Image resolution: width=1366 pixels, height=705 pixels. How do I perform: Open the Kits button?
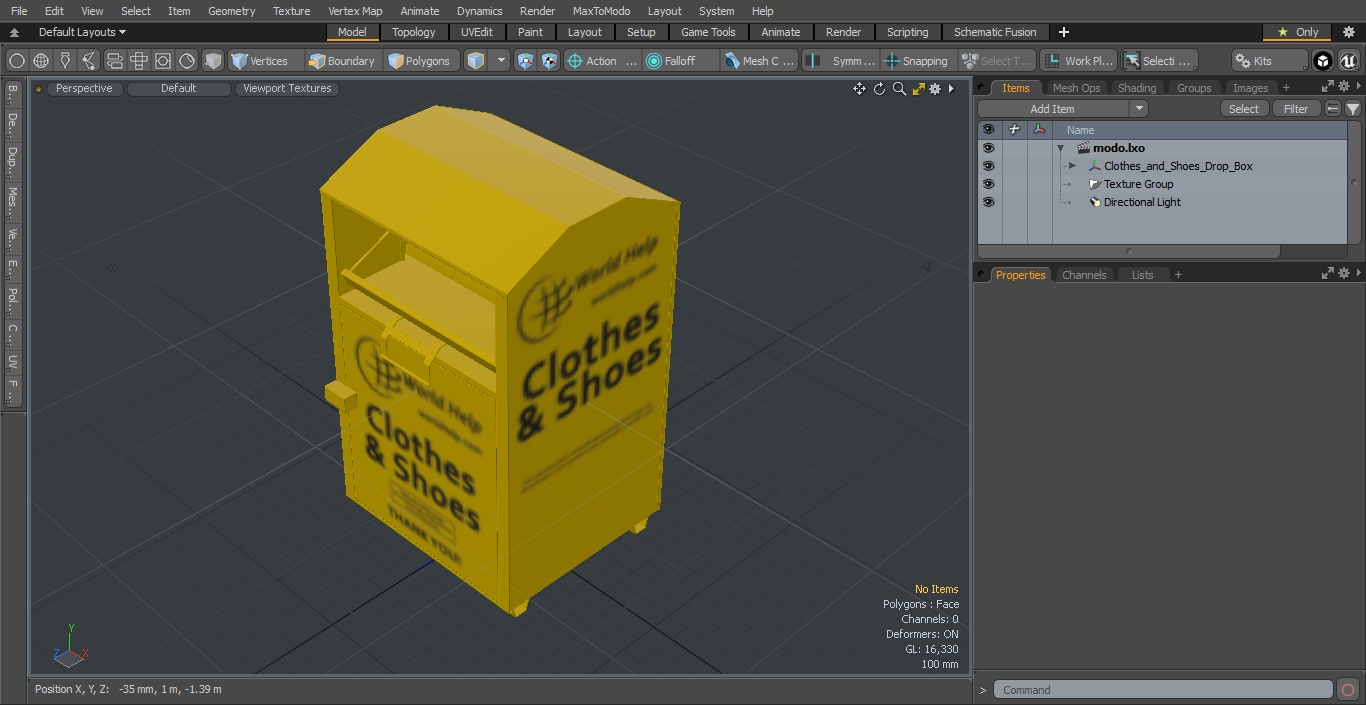[1269, 61]
